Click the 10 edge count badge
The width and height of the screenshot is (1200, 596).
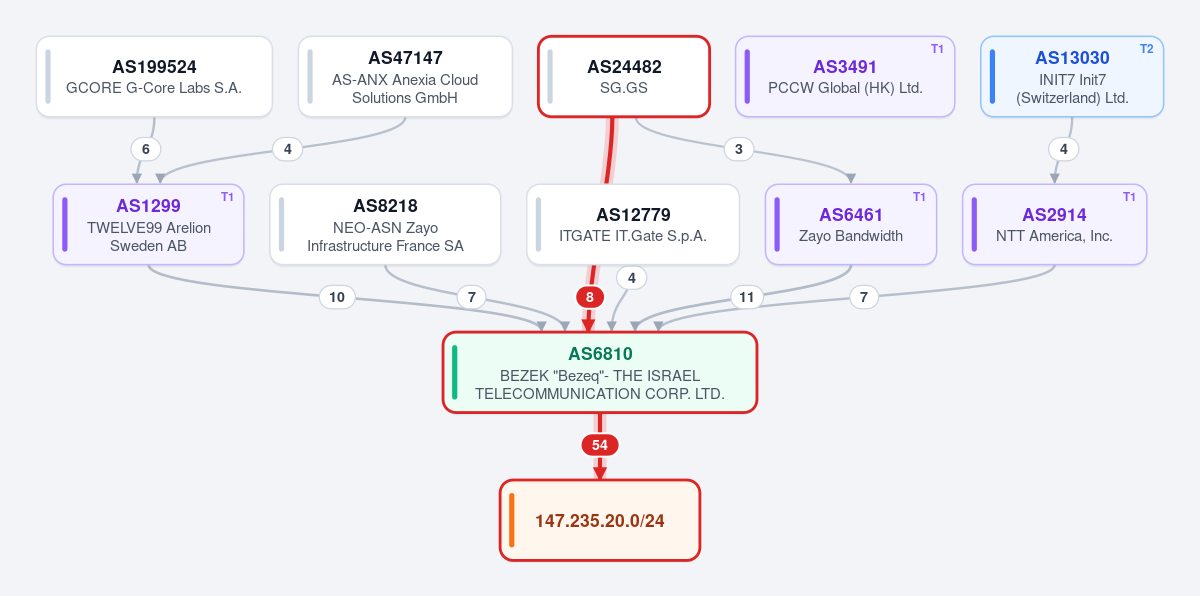click(x=337, y=297)
